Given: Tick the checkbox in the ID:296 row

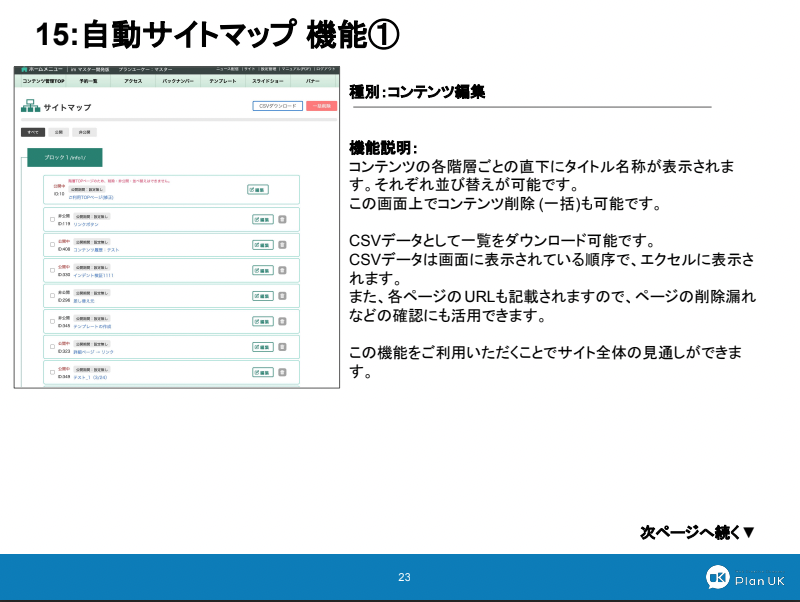Looking at the screenshot, I should 52,296.
